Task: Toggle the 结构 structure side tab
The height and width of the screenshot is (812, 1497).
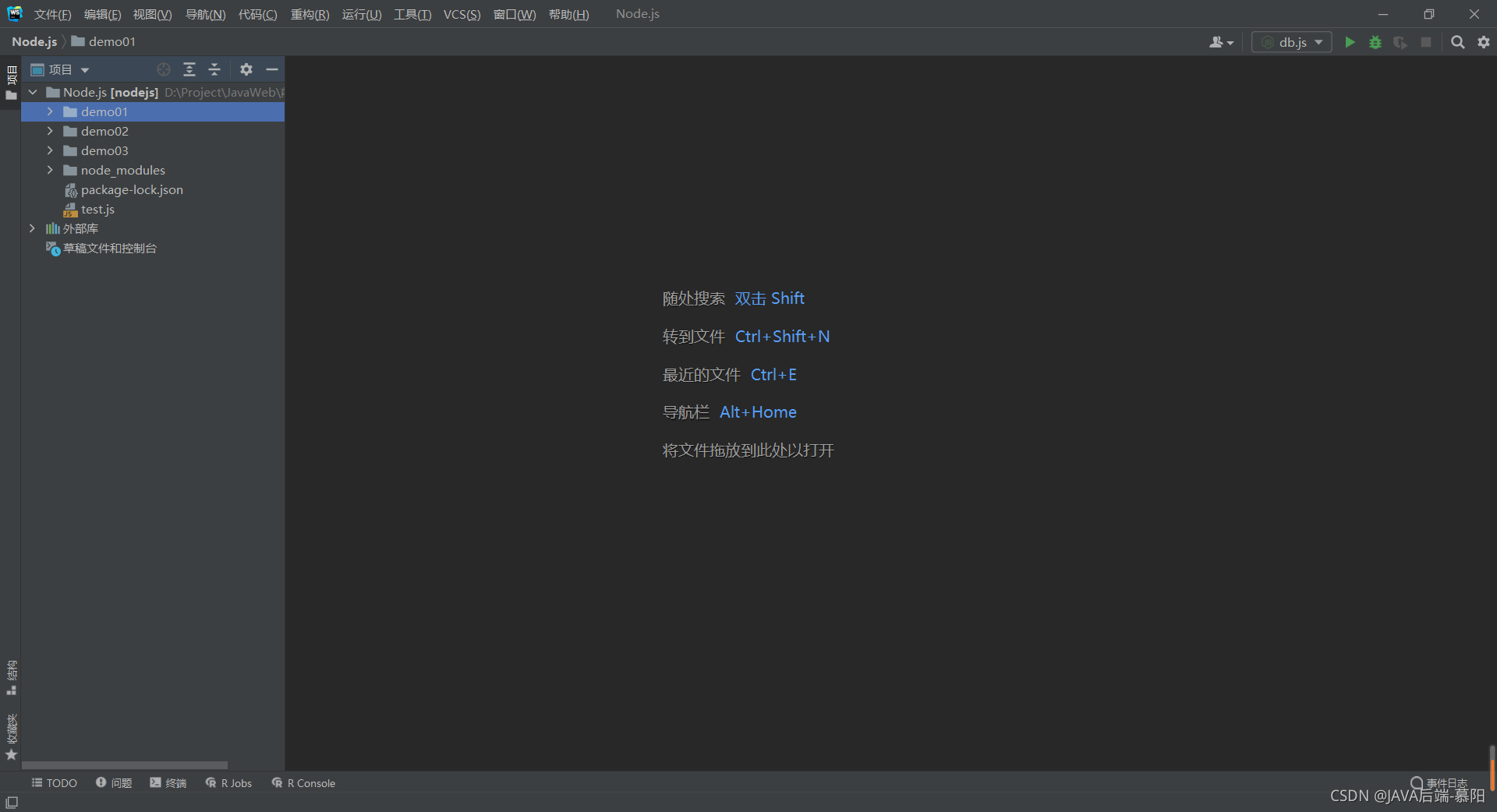Action: (x=11, y=678)
